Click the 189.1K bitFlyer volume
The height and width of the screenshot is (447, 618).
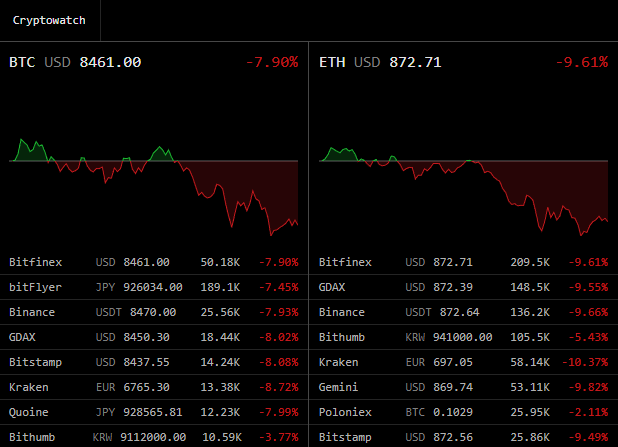220,287
